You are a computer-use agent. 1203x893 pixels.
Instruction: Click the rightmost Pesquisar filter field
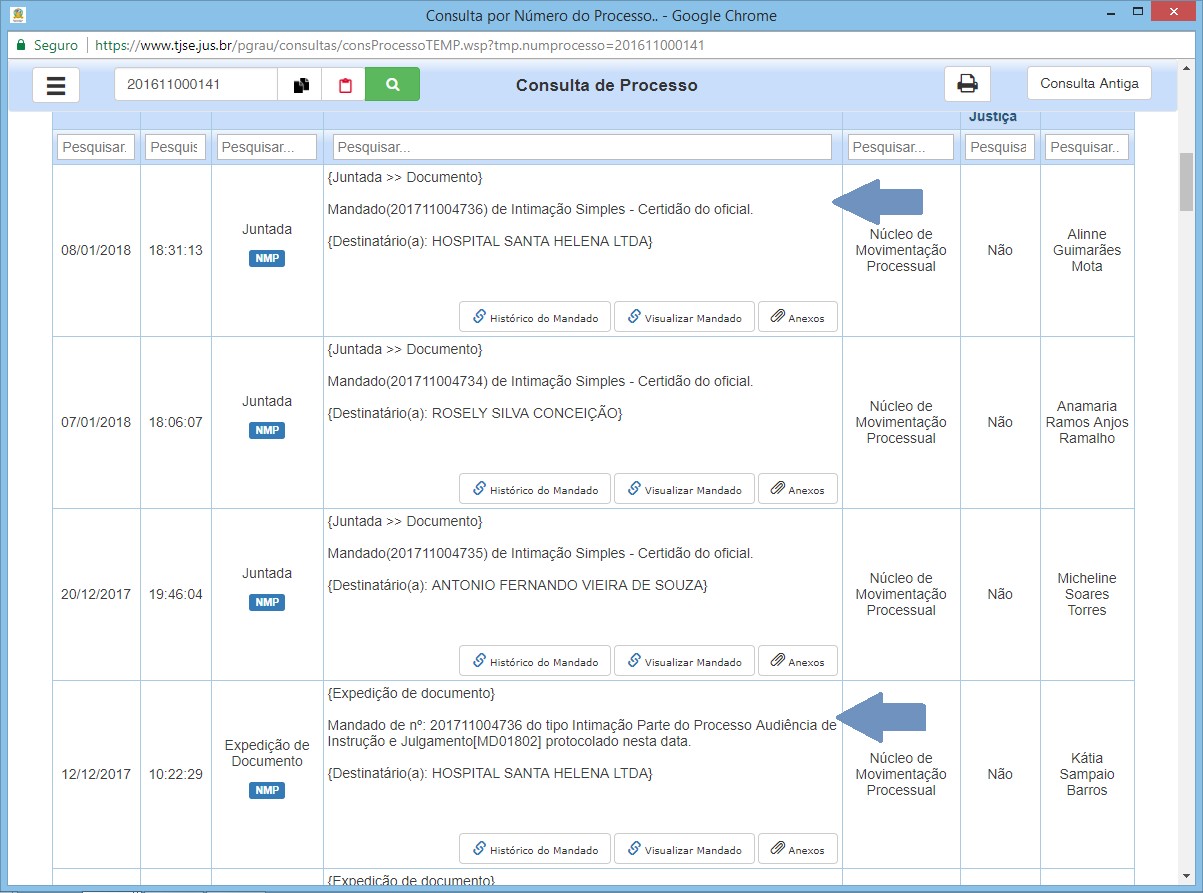[x=1086, y=147]
